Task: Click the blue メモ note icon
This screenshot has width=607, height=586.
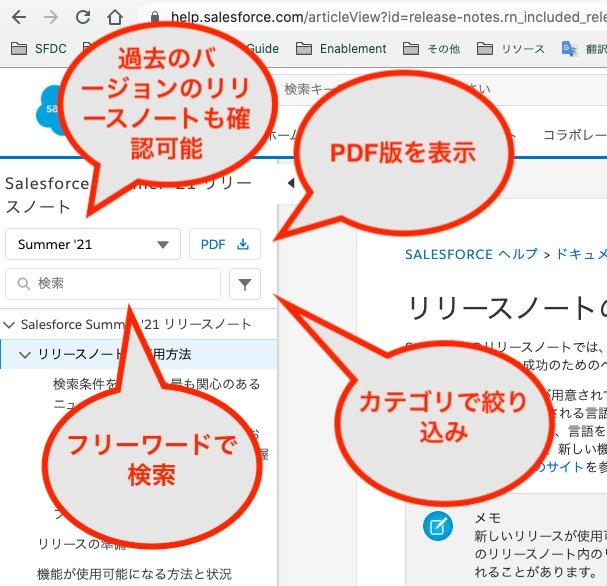Action: [x=438, y=526]
